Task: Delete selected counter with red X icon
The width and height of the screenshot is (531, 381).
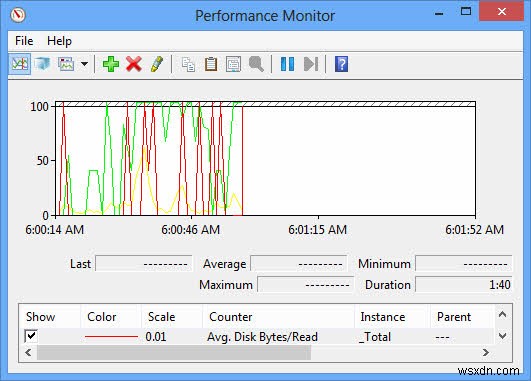Action: point(134,64)
